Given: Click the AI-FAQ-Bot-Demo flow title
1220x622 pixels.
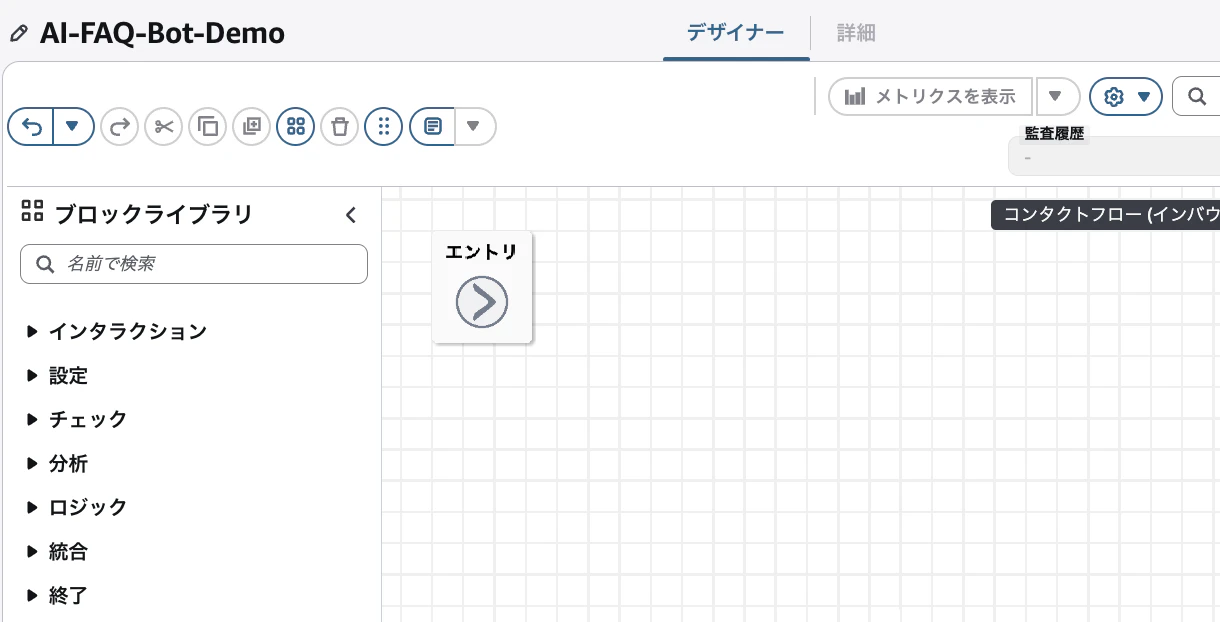Looking at the screenshot, I should pyautogui.click(x=162, y=33).
